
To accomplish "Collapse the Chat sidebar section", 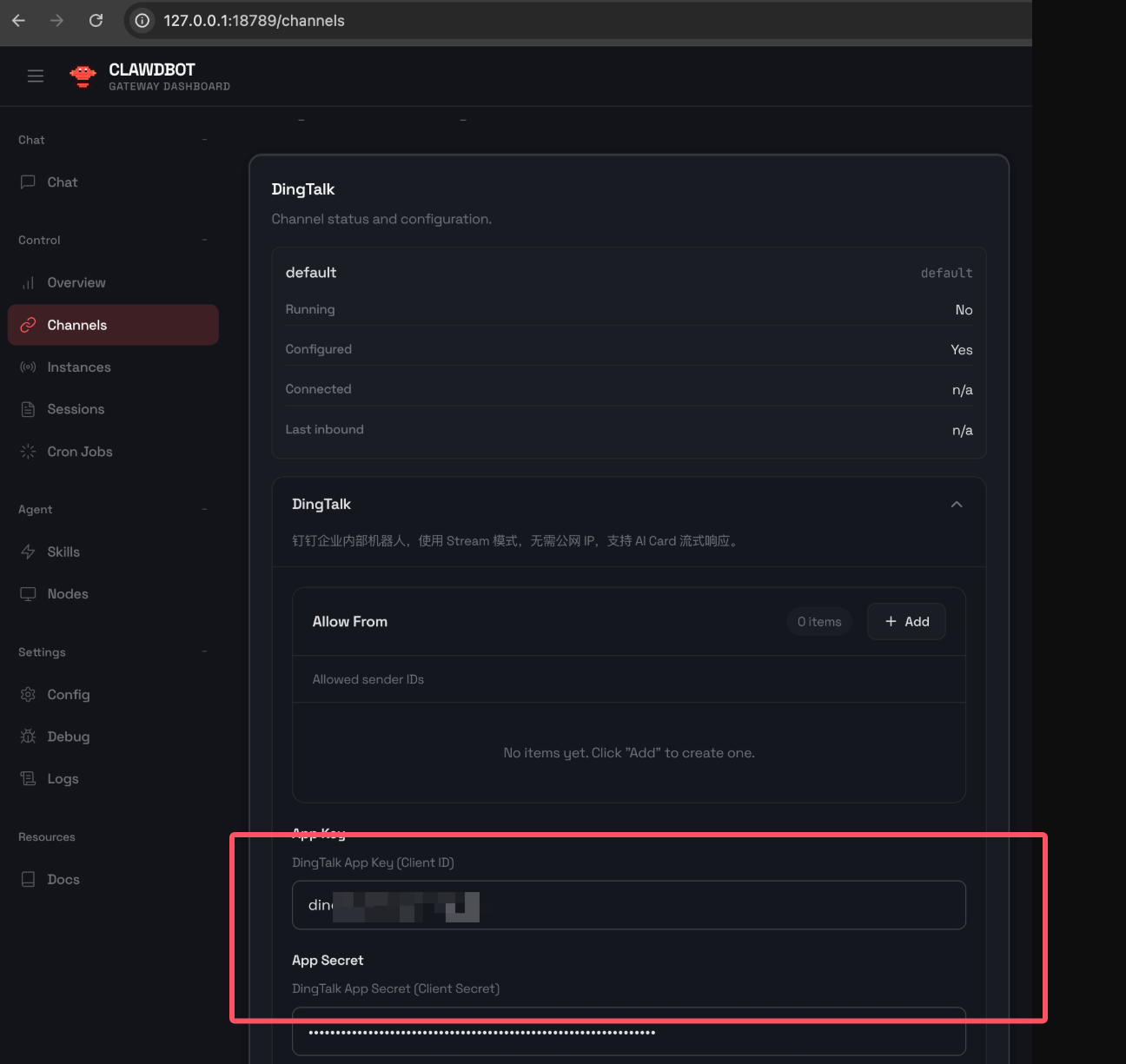I will tap(205, 140).
